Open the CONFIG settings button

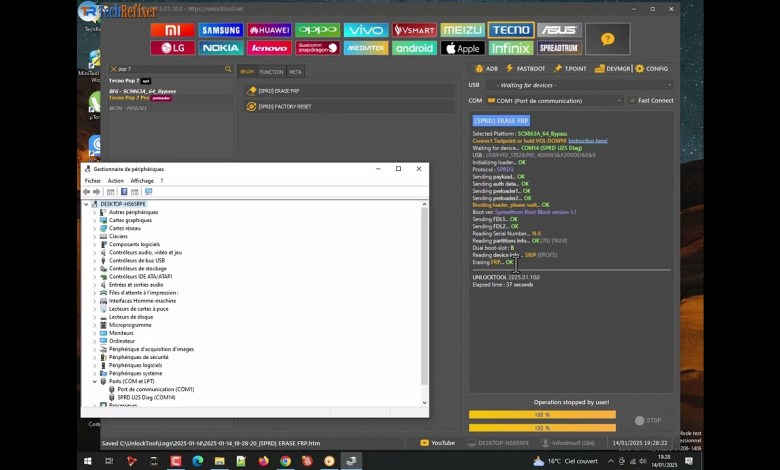click(x=652, y=69)
